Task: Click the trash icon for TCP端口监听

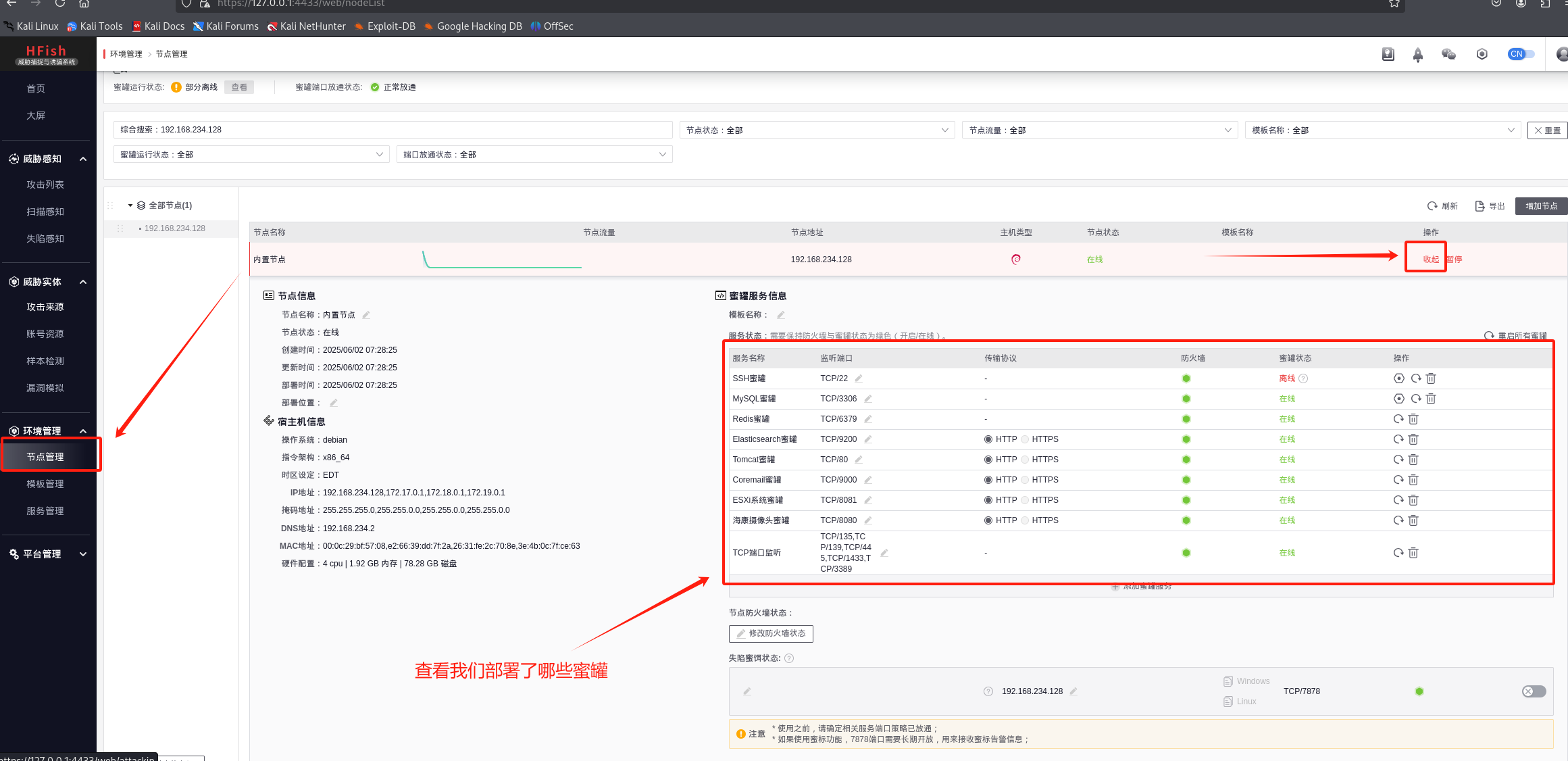Action: [x=1413, y=553]
